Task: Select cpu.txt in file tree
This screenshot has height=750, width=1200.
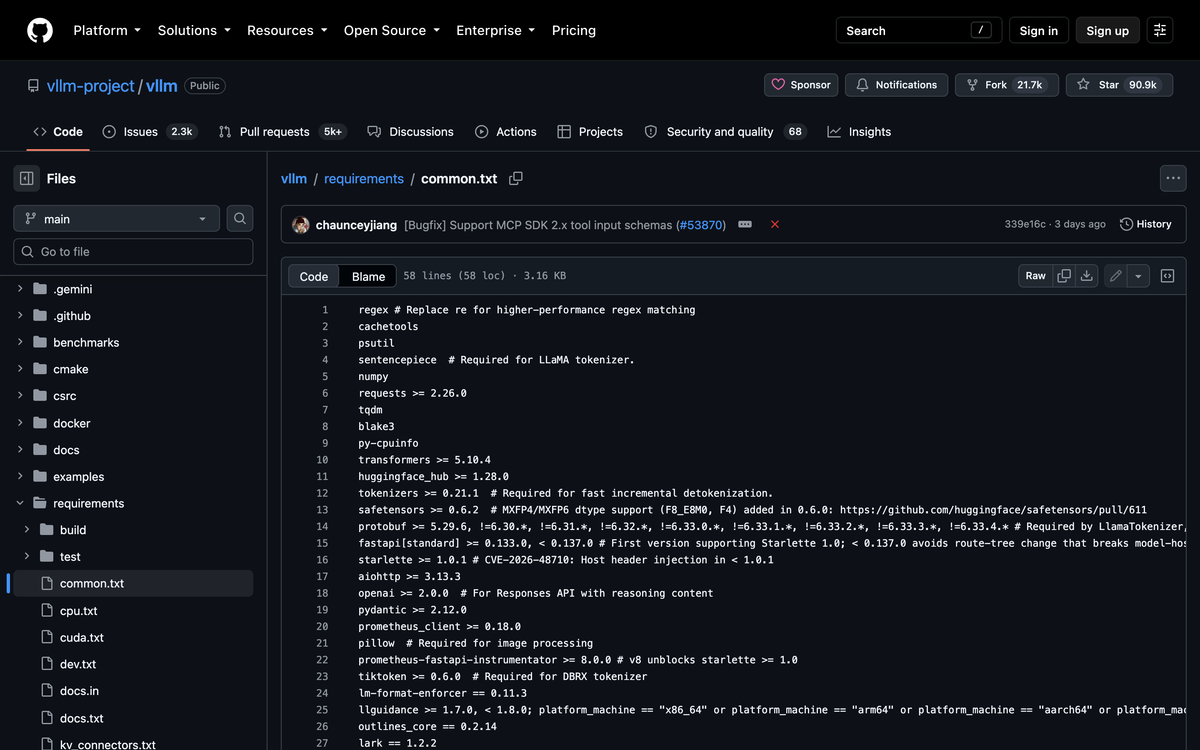Action: (x=78, y=610)
